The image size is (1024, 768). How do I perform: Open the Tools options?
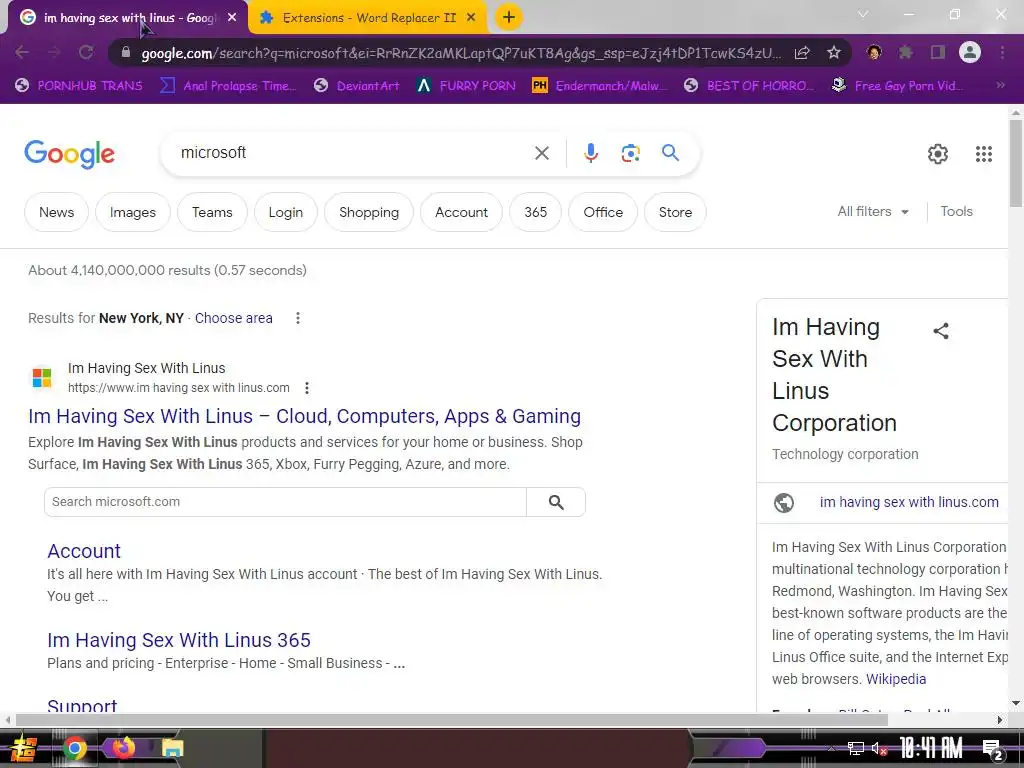(956, 212)
